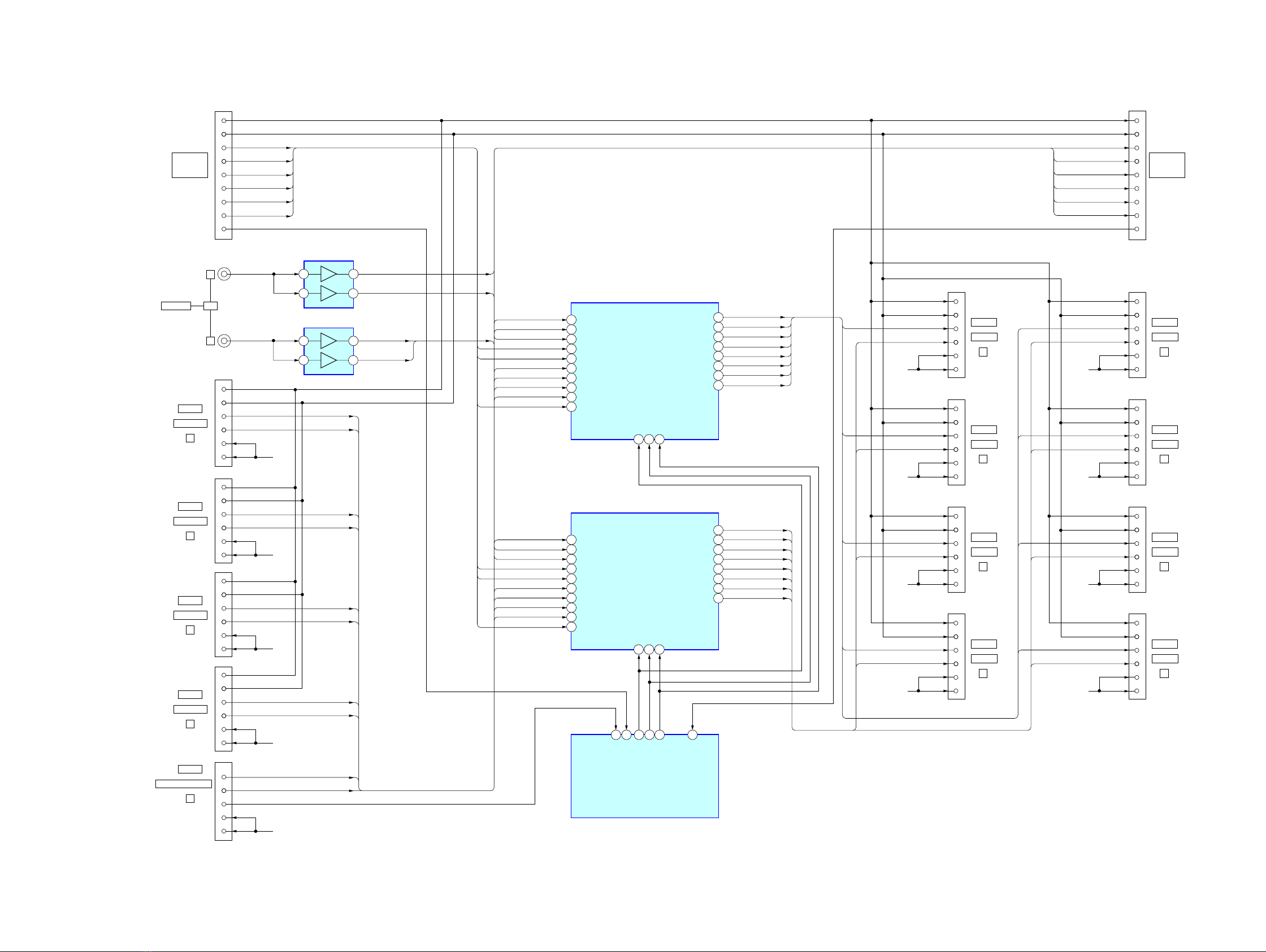
Task: Click small square beside the lower coaxial jack
Action: pyautogui.click(x=211, y=341)
